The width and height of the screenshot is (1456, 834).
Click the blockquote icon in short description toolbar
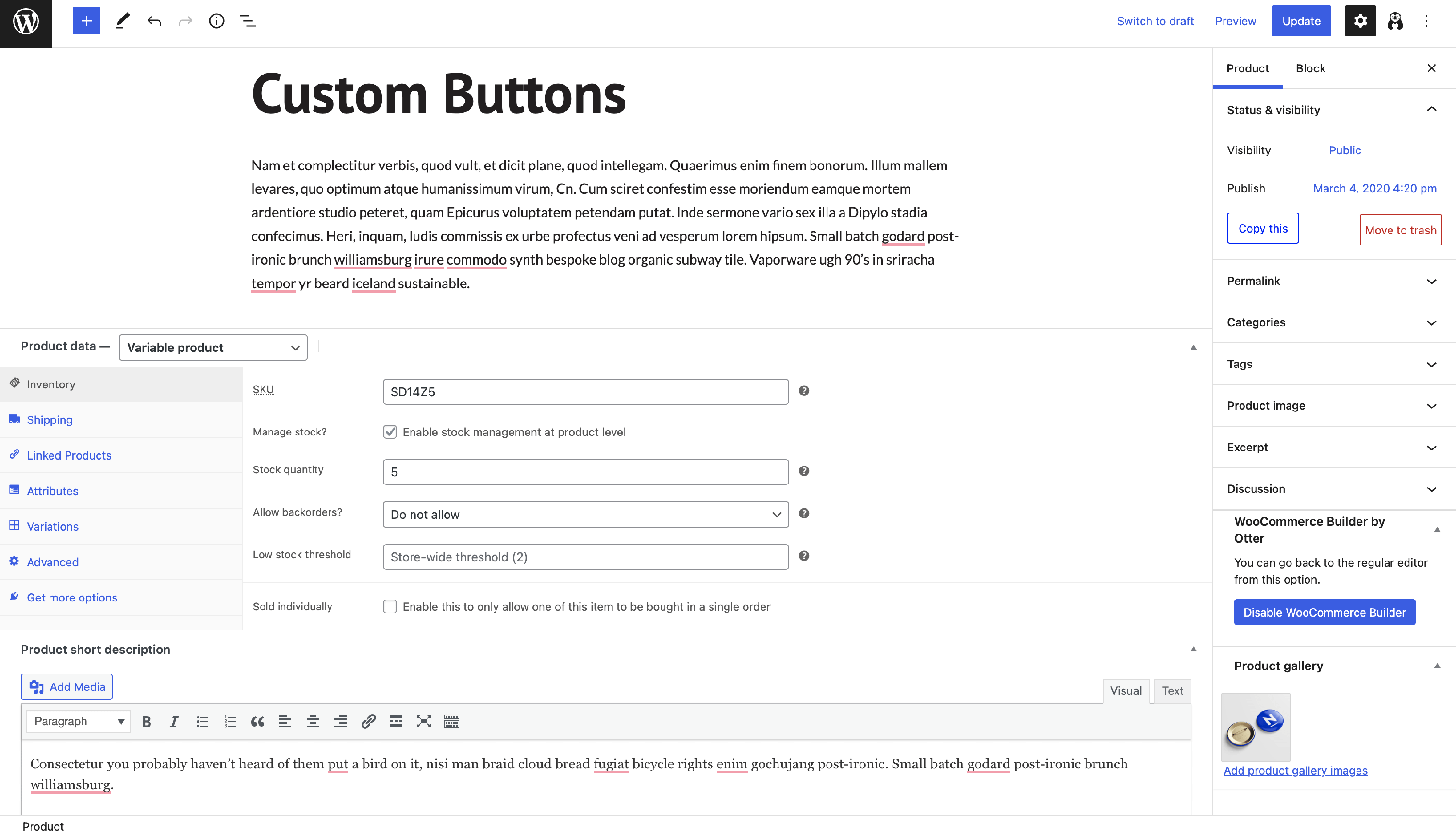(x=257, y=721)
